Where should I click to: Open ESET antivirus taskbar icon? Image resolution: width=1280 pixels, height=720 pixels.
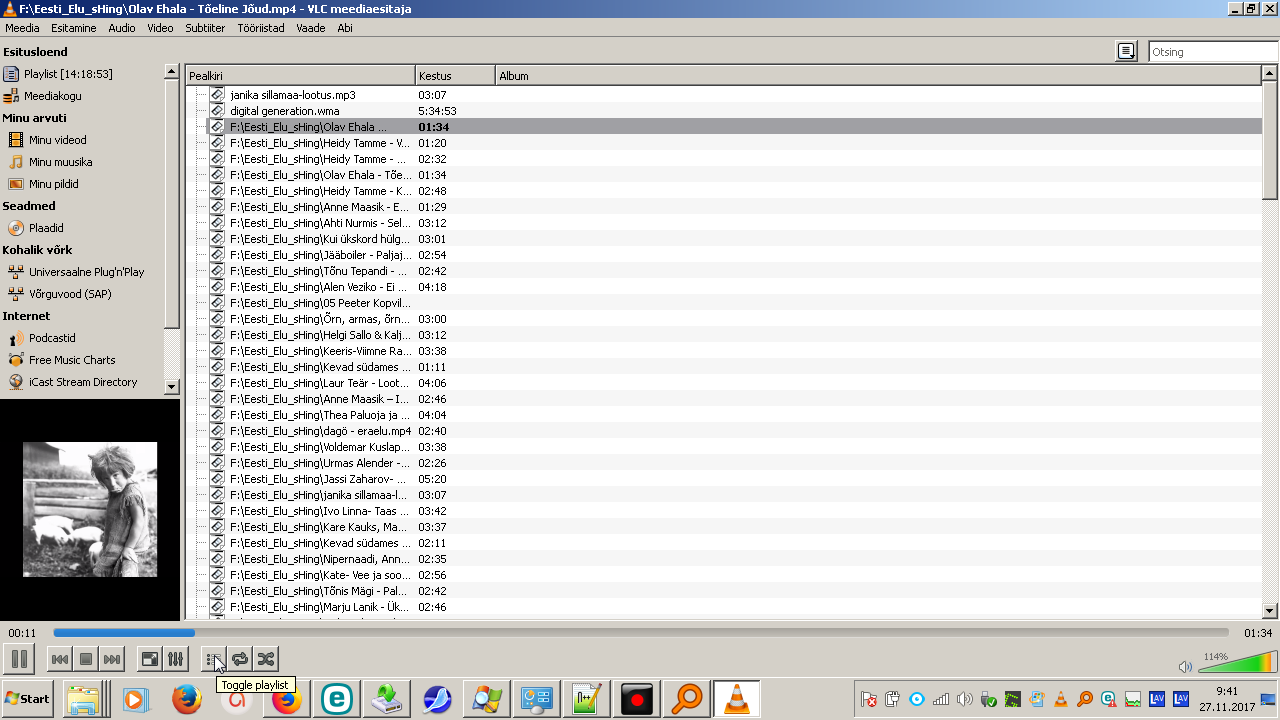pyautogui.click(x=336, y=699)
